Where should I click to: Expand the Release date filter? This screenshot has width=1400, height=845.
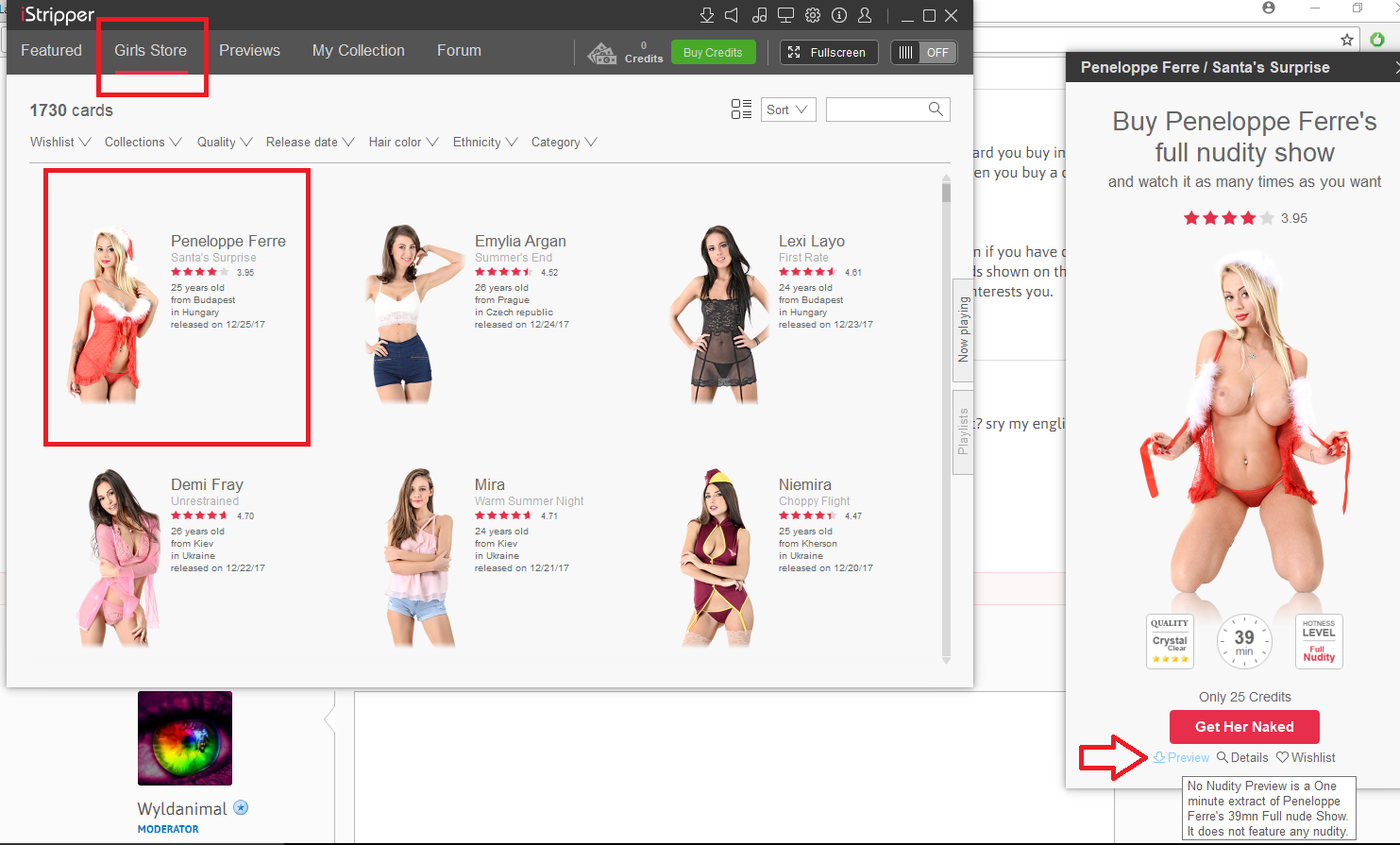click(310, 142)
